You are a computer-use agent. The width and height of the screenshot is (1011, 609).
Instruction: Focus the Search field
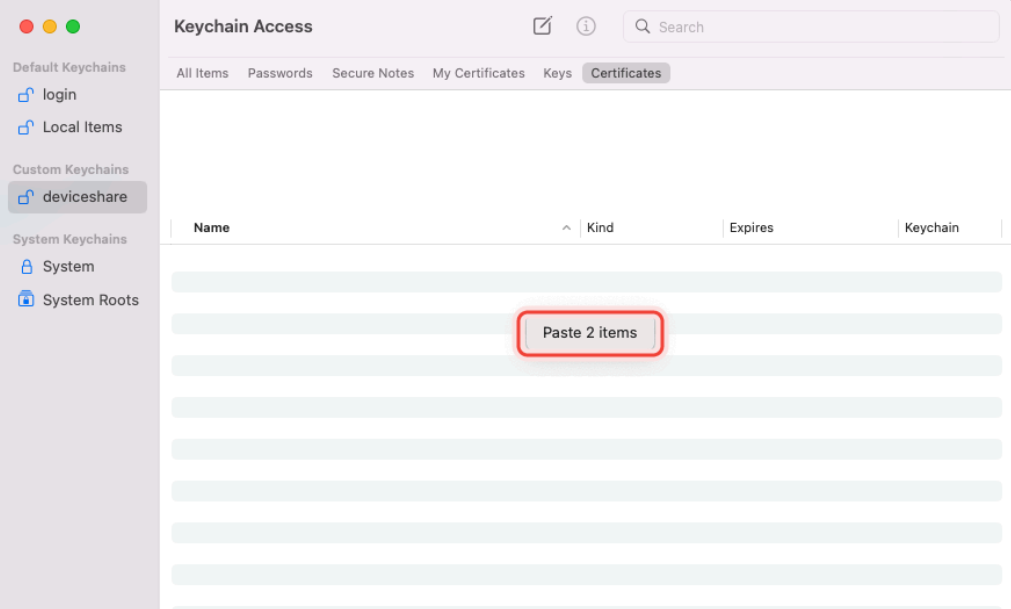click(x=811, y=26)
